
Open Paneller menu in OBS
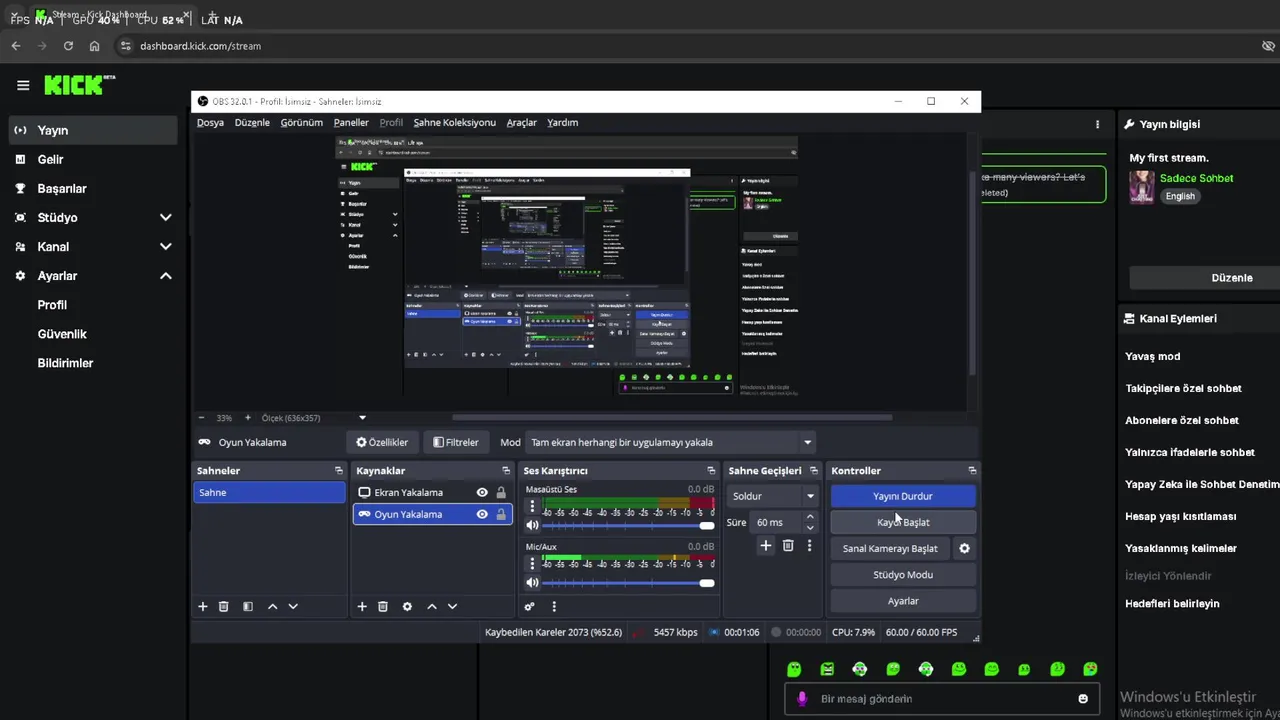[x=351, y=122]
